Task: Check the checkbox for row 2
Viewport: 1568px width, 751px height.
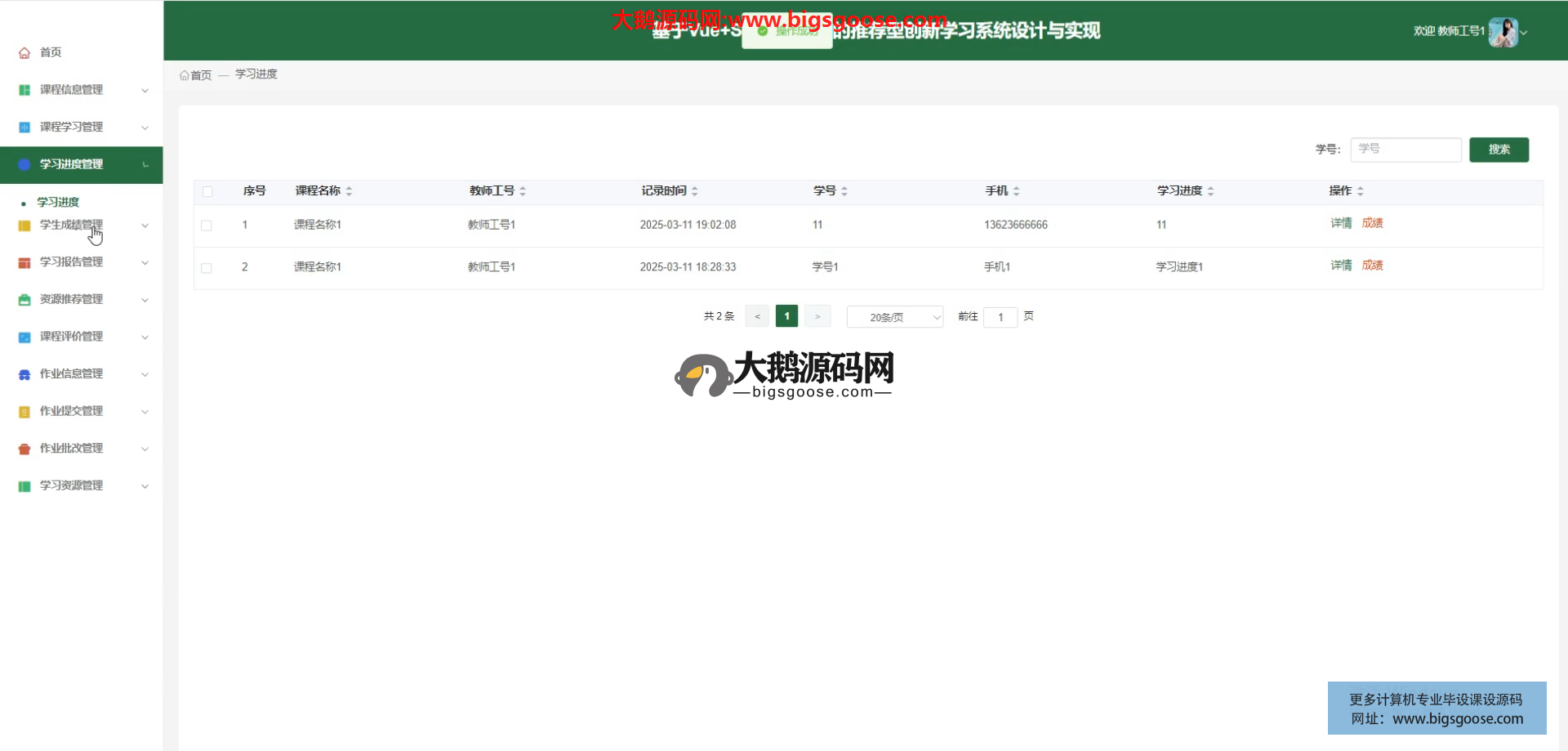Action: [207, 268]
